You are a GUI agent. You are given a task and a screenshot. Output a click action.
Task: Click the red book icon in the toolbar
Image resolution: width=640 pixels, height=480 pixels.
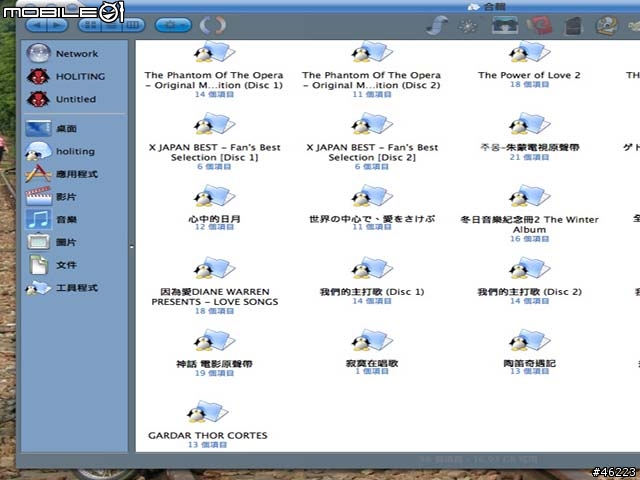coord(540,25)
